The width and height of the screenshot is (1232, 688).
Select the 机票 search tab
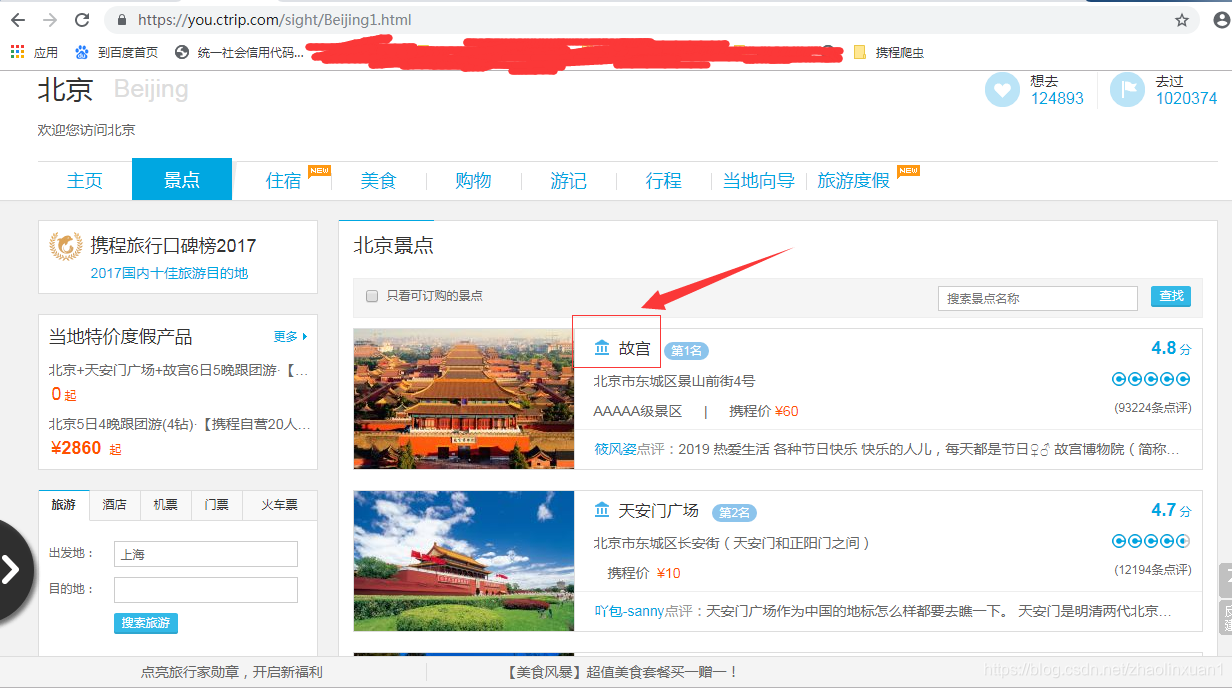point(166,505)
